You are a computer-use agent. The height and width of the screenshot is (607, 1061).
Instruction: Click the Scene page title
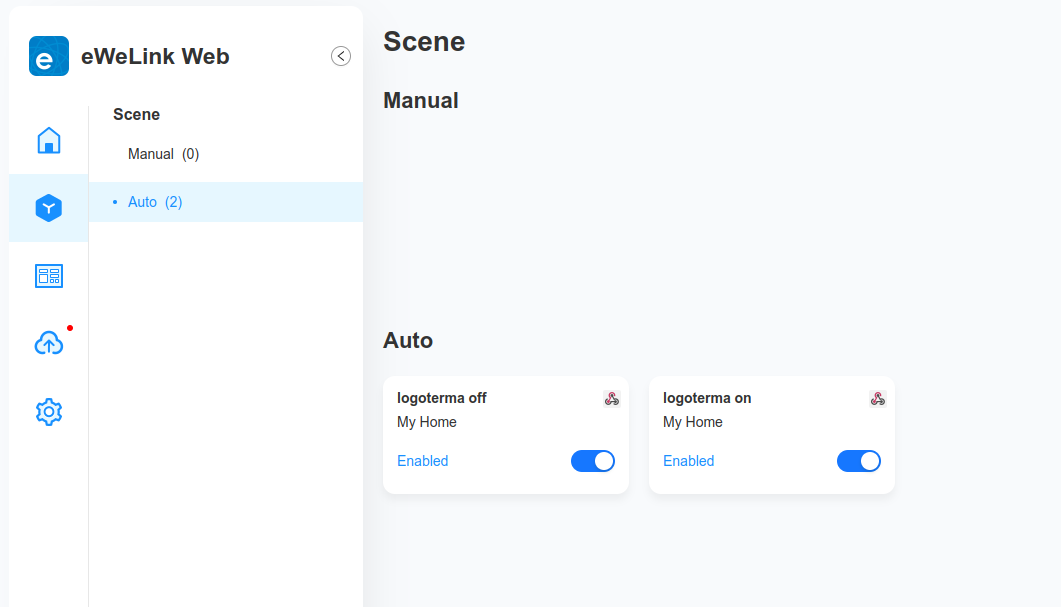[424, 41]
